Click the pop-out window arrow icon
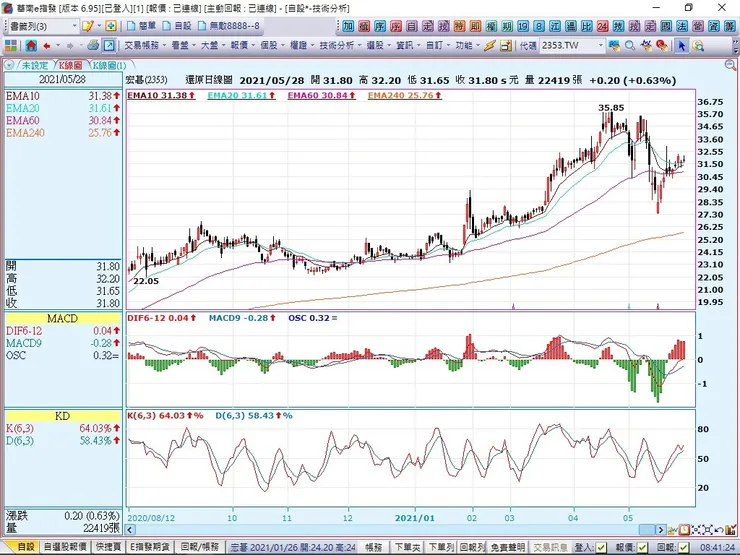Viewport: 740px width, 555px height. click(109, 46)
